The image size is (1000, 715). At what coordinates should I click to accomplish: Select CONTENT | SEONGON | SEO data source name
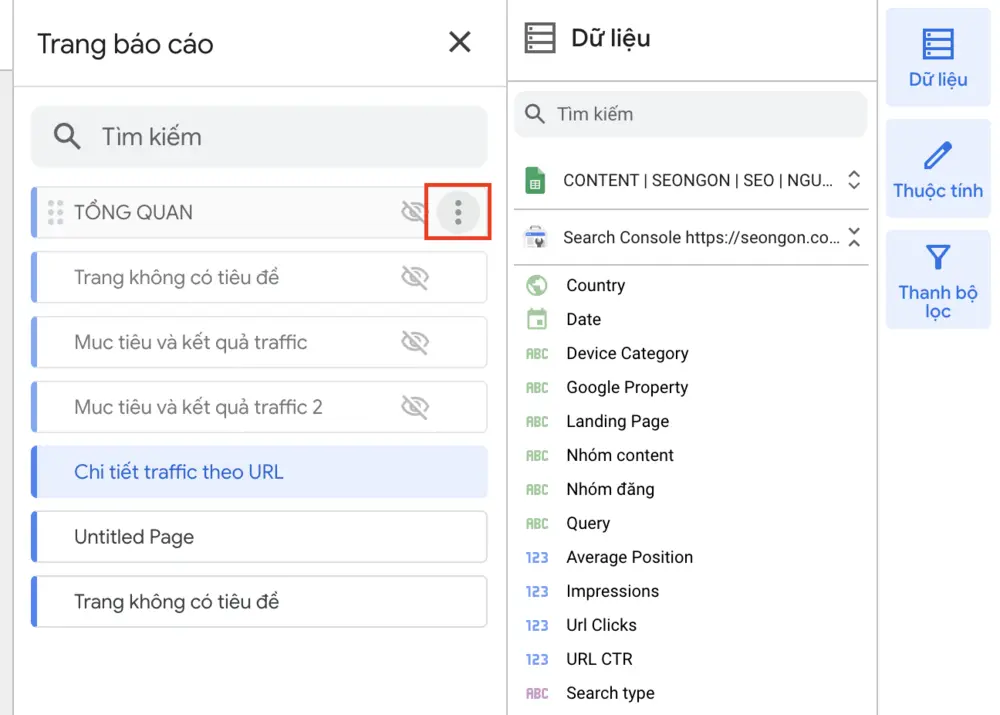[x=698, y=181]
